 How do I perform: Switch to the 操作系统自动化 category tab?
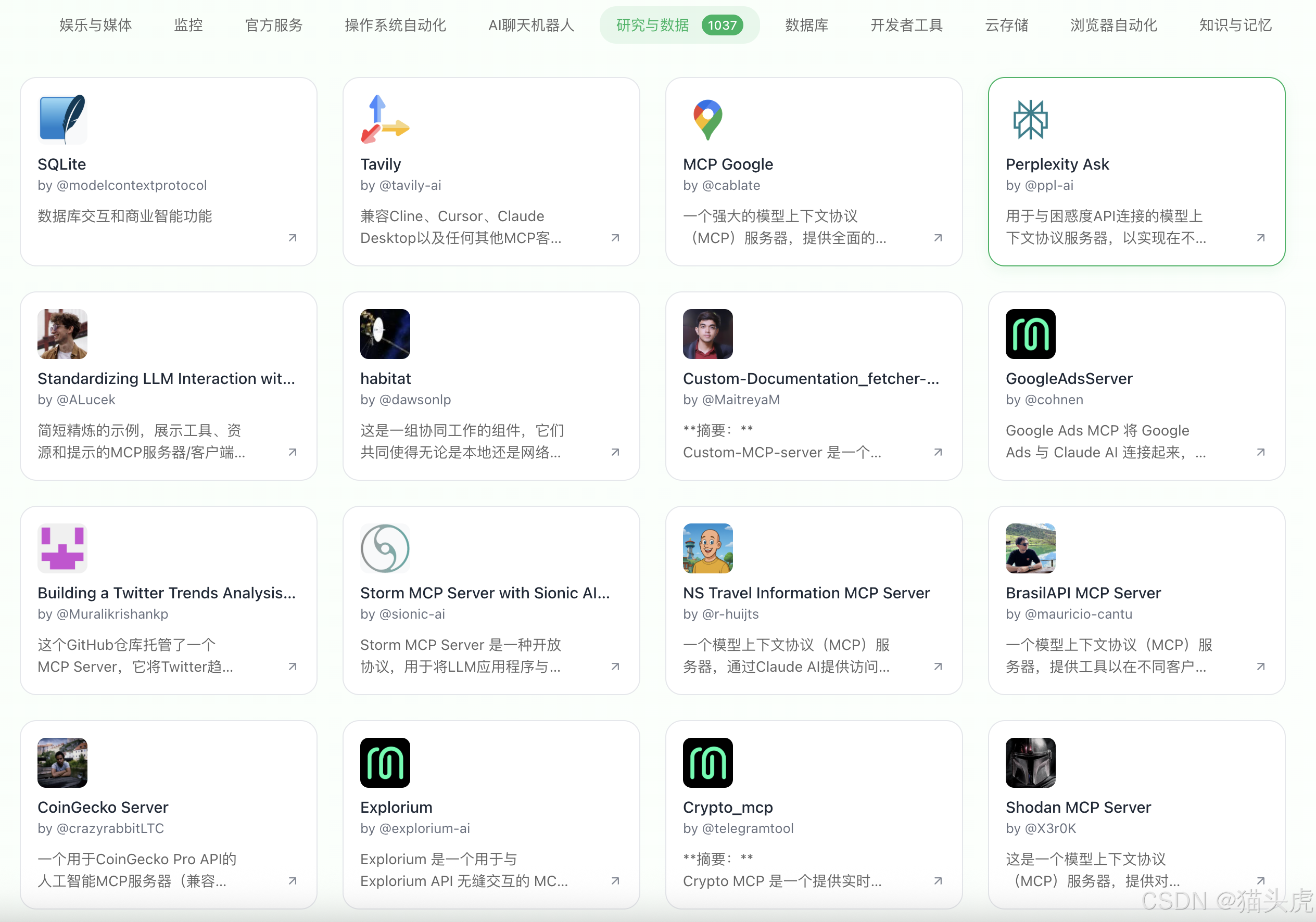click(x=396, y=25)
